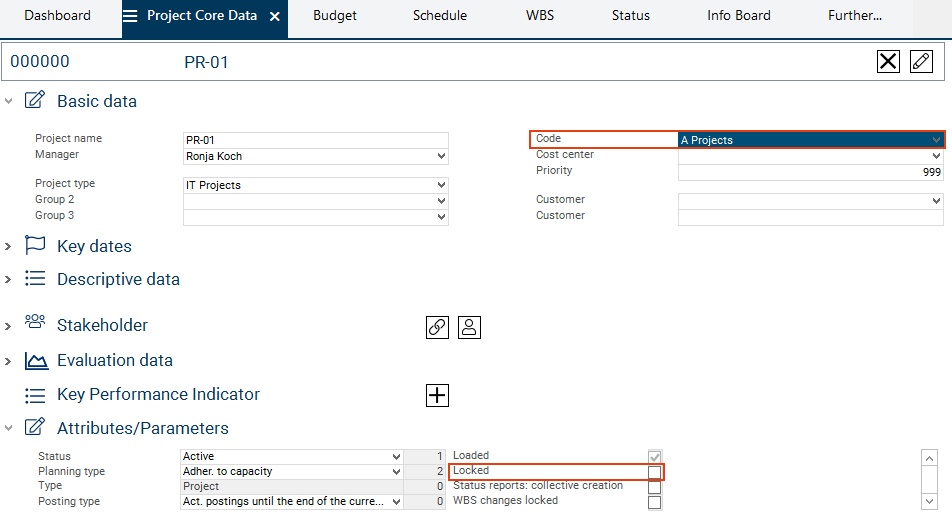Image resolution: width=952 pixels, height=518 pixels.
Task: Toggle the WBS changes locked checkbox
Action: tap(654, 502)
